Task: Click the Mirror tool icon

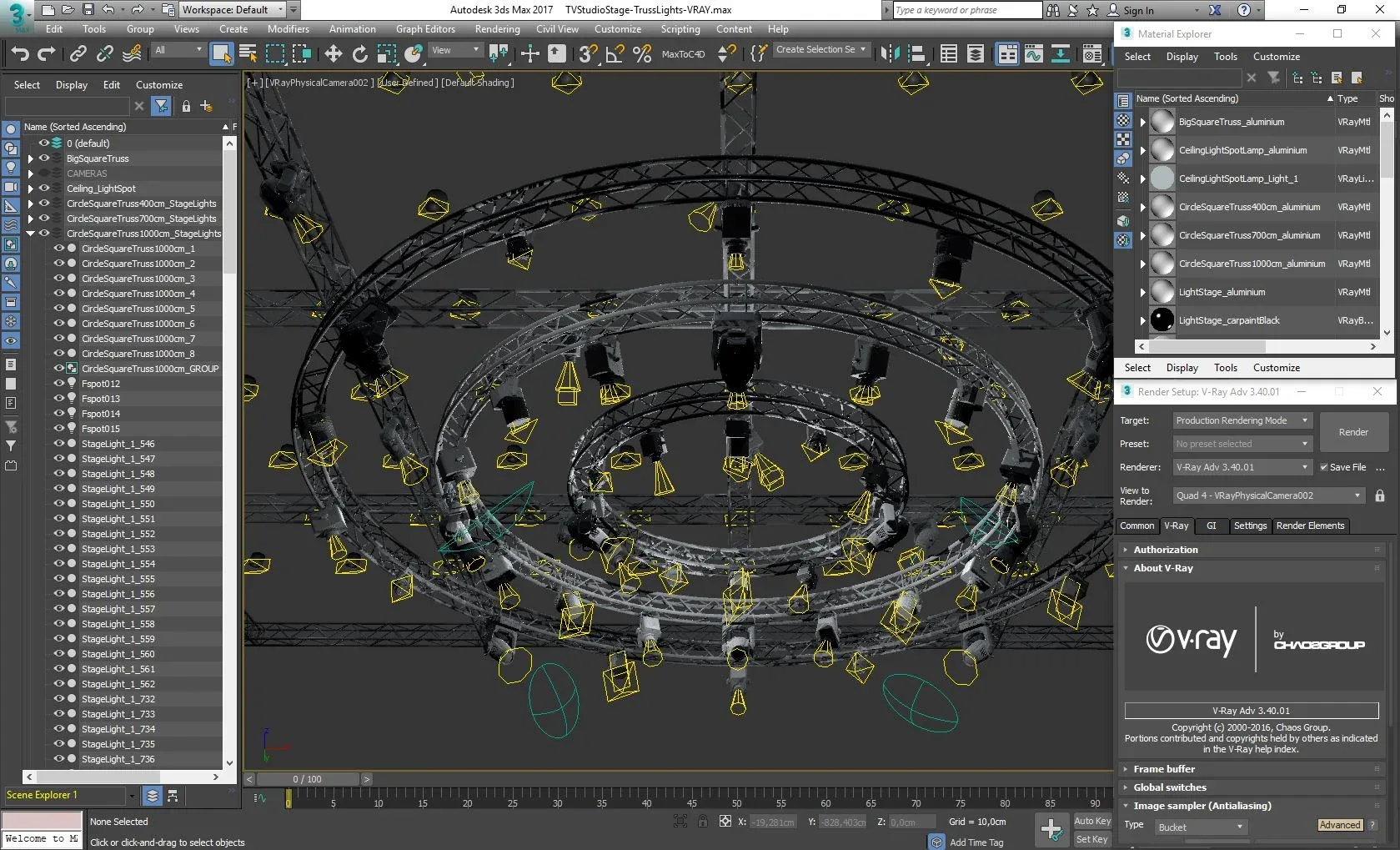Action: pos(891,54)
